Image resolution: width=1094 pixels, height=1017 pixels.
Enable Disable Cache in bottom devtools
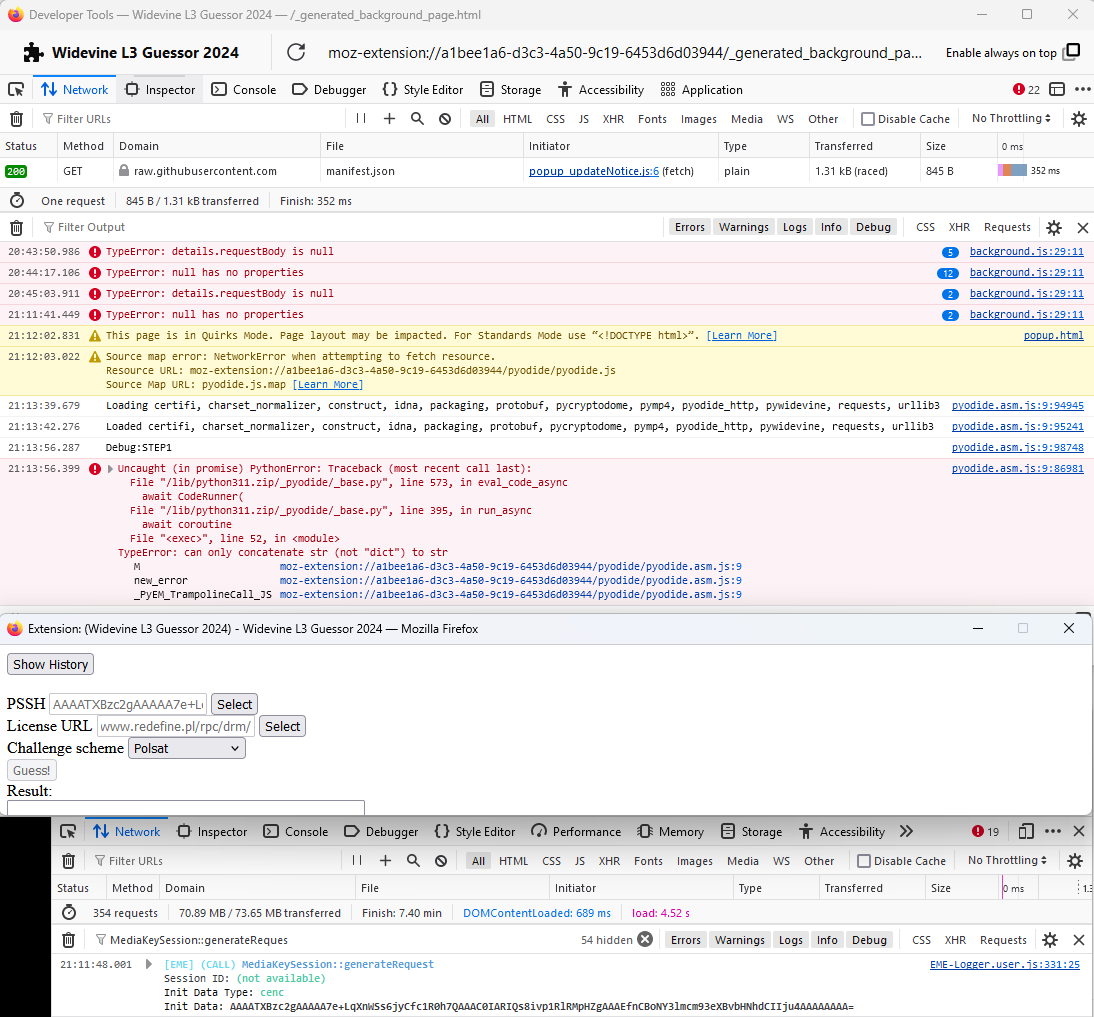pos(863,861)
